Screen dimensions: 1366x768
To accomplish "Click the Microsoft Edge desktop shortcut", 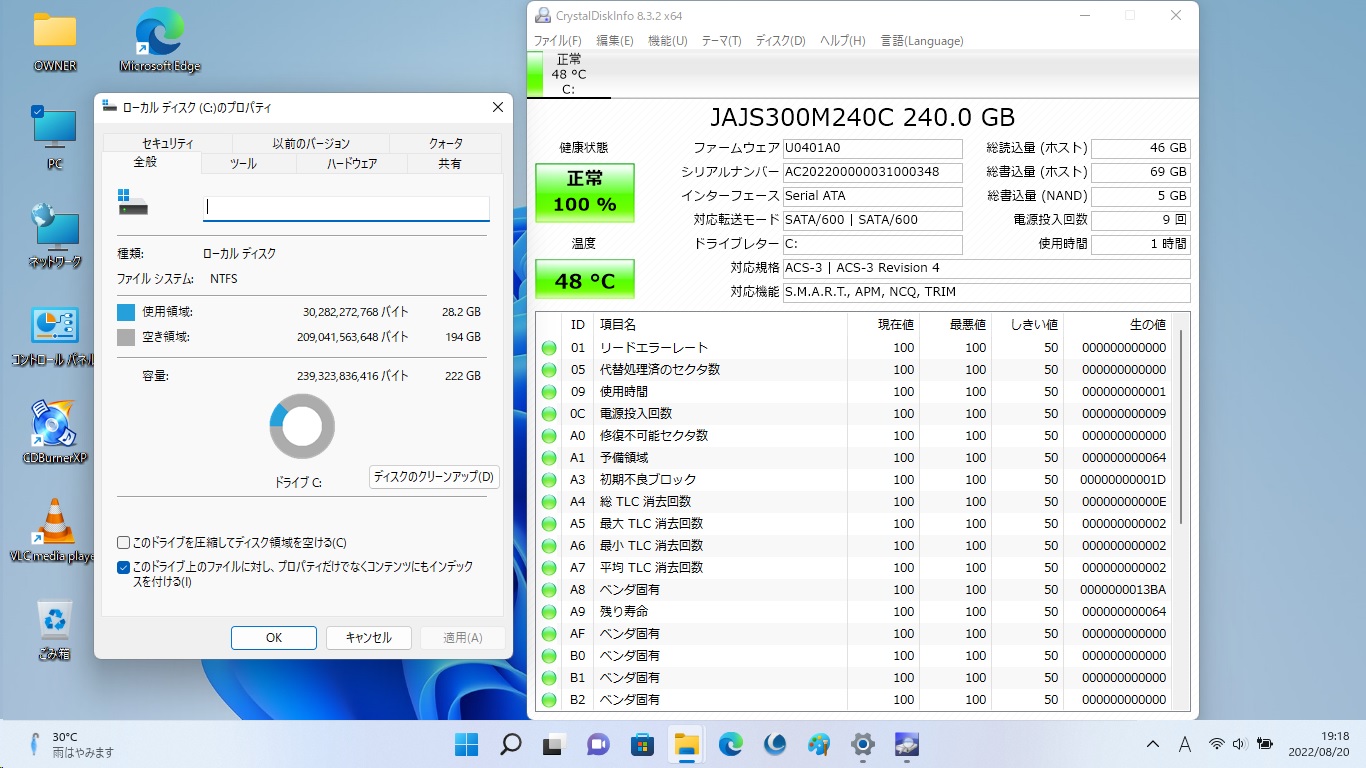I will tap(159, 34).
